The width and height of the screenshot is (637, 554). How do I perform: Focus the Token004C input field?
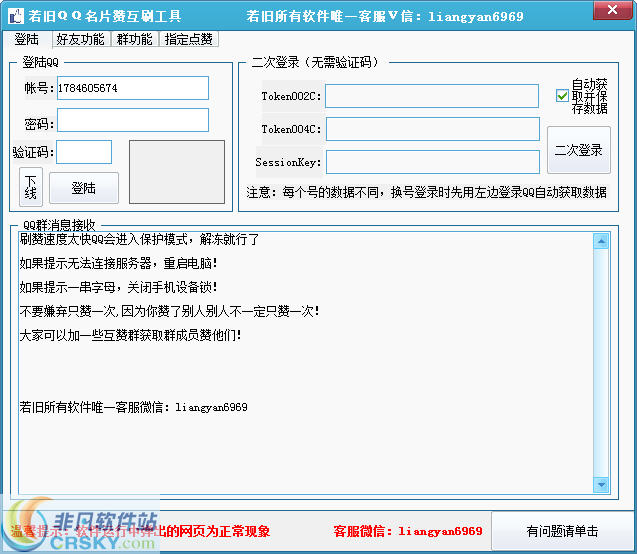click(x=433, y=129)
